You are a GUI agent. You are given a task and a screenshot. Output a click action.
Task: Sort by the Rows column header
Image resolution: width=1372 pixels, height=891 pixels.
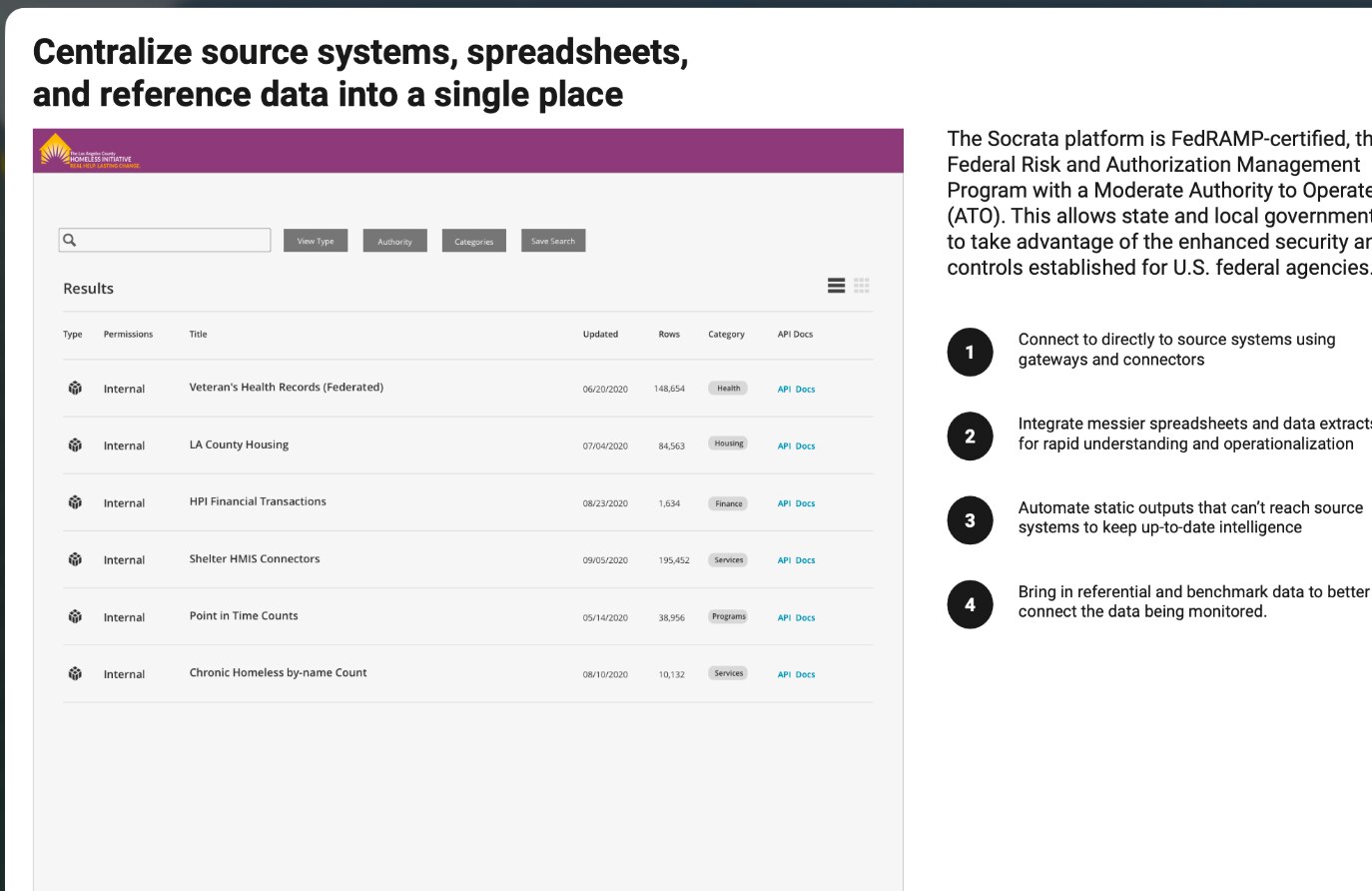[669, 335]
